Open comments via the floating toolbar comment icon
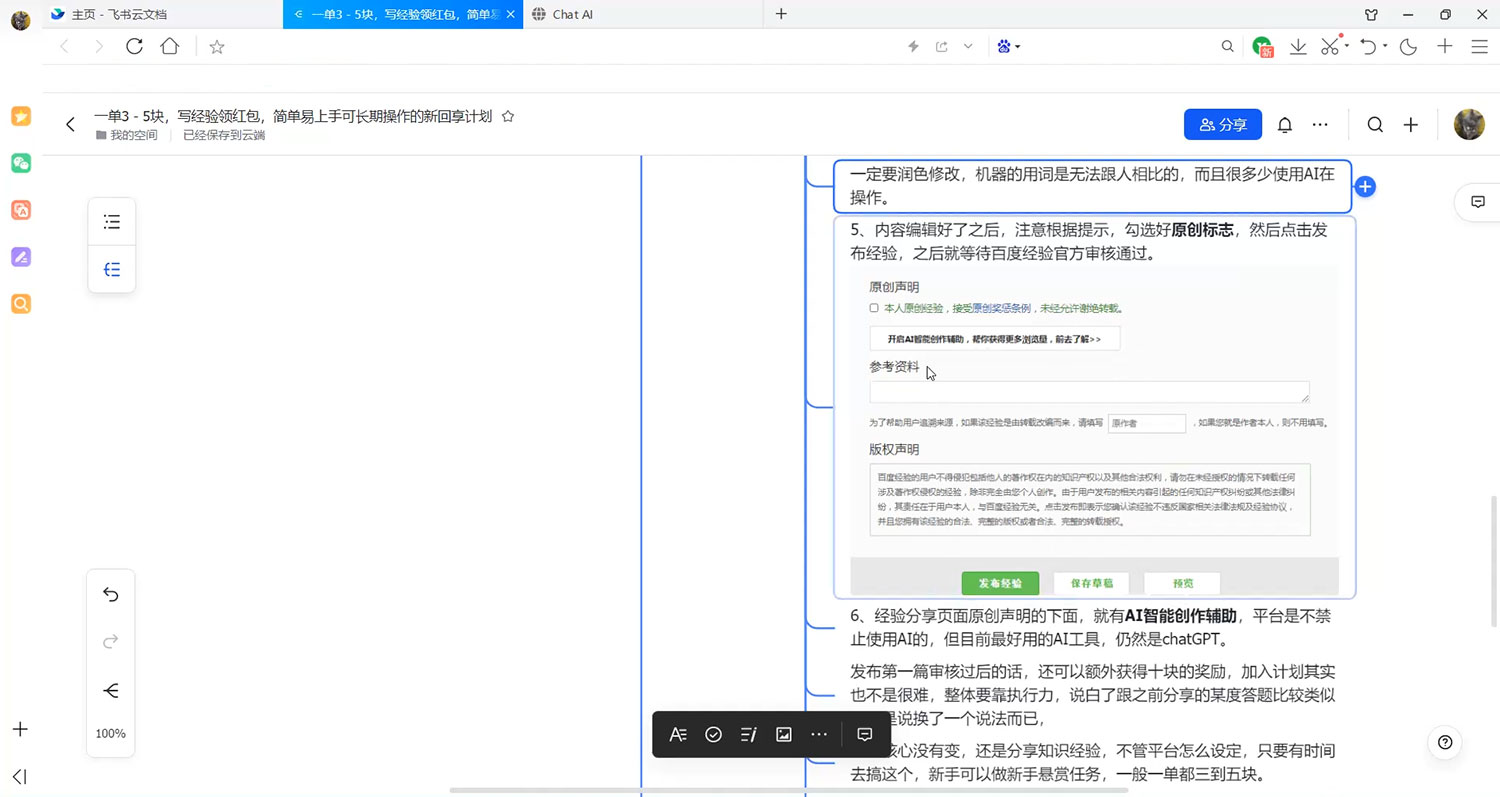Viewport: 1500px width, 797px height. tap(864, 734)
